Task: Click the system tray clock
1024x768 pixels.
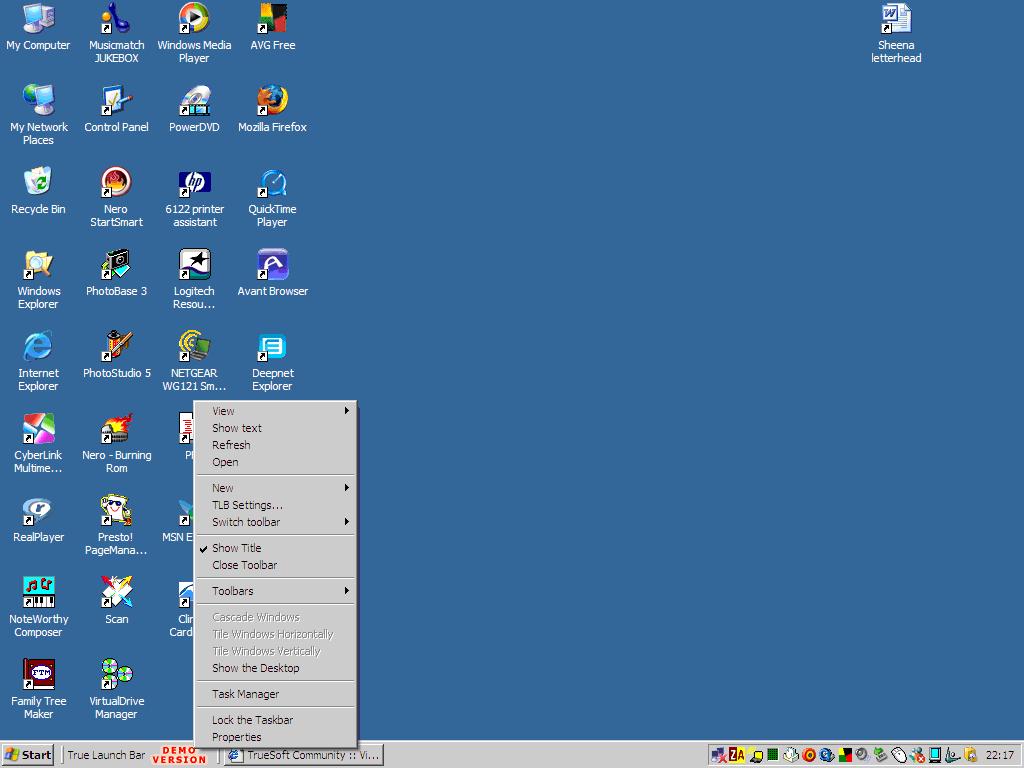Action: tap(999, 755)
